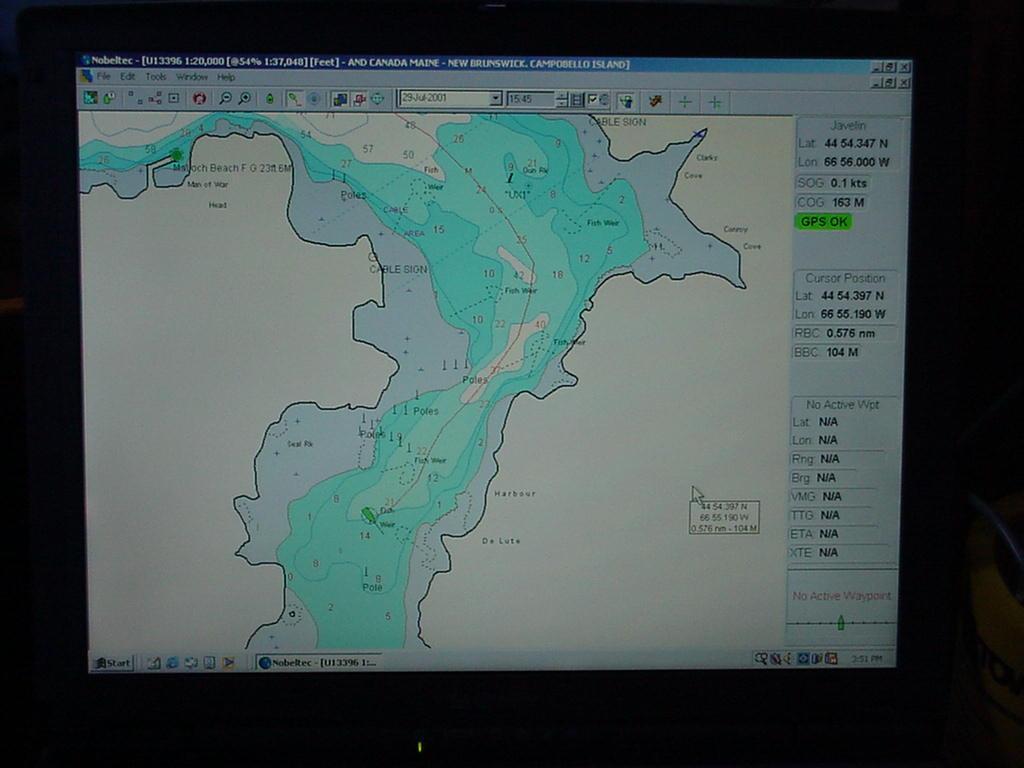Click the red circular toolbar icon
The width and height of the screenshot is (1024, 768).
click(x=199, y=99)
